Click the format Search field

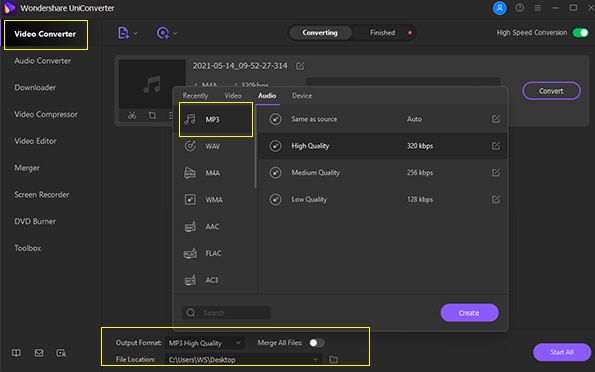point(227,313)
